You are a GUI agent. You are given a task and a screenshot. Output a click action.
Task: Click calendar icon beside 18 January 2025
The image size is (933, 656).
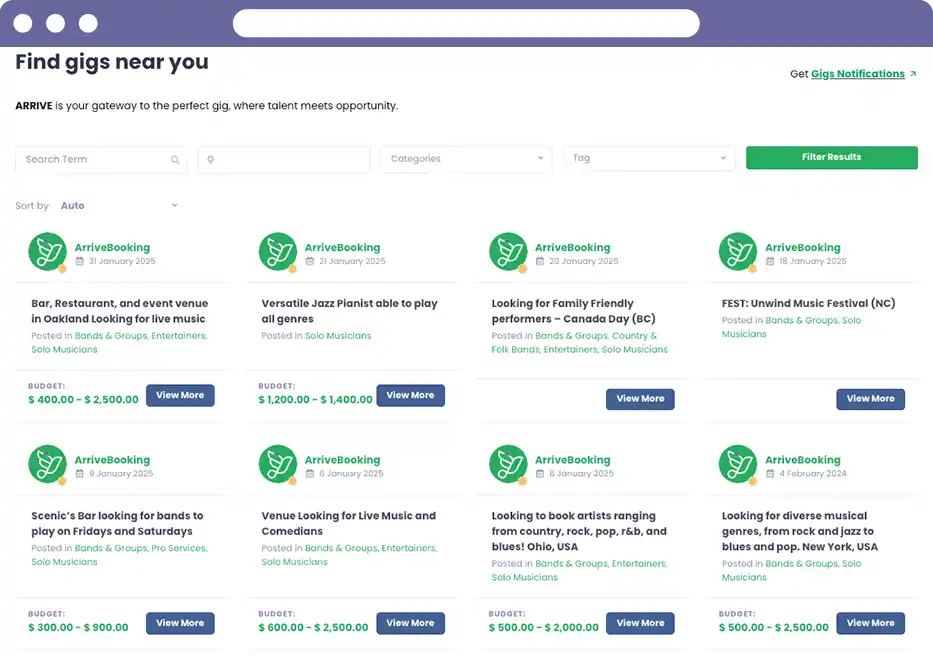pyautogui.click(x=770, y=261)
